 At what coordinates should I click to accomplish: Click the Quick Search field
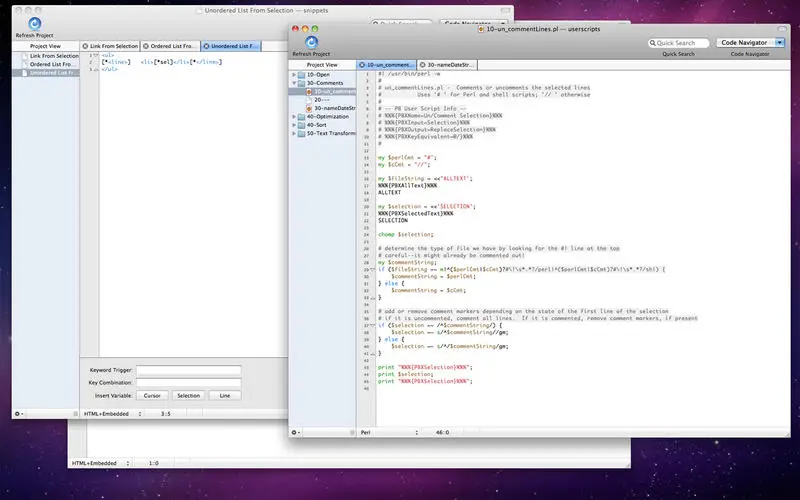[678, 43]
